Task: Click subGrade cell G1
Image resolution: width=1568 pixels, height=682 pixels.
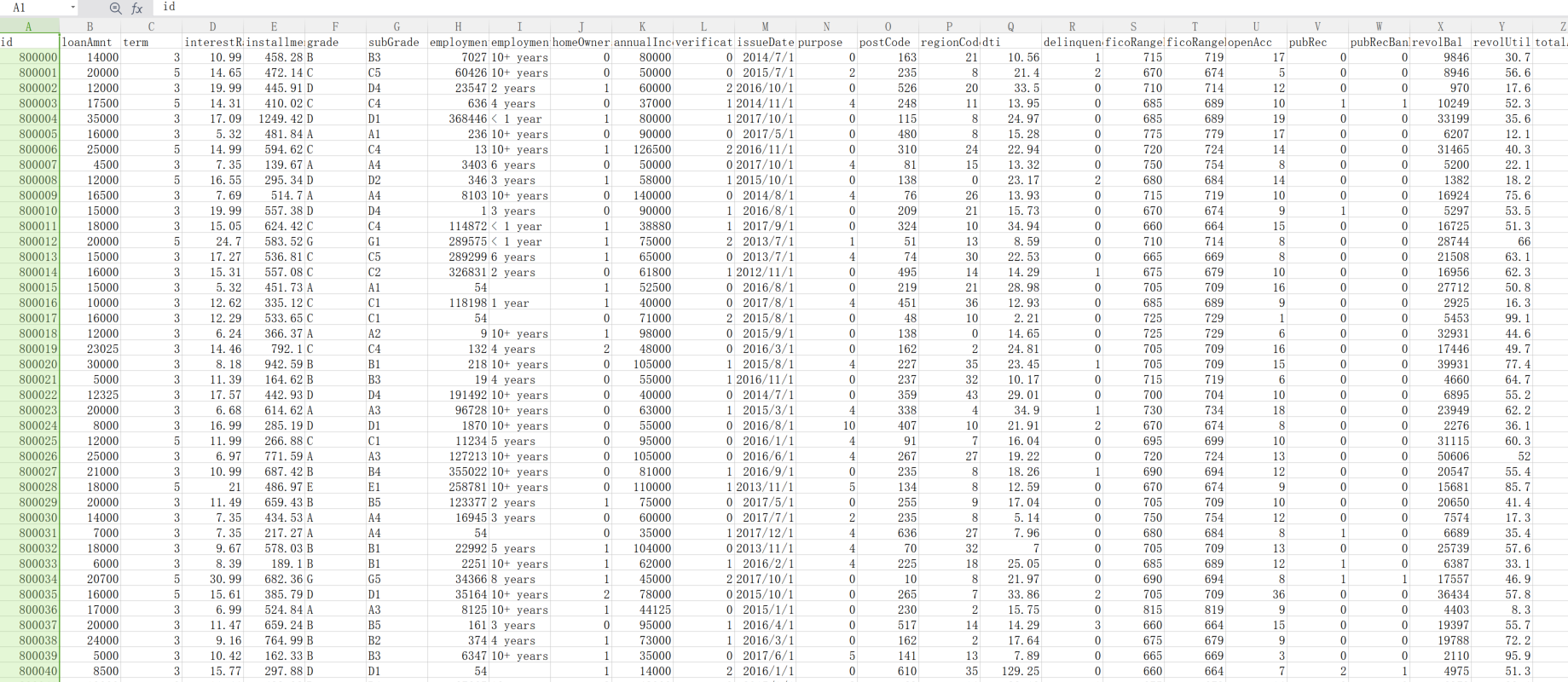Action: (396, 241)
